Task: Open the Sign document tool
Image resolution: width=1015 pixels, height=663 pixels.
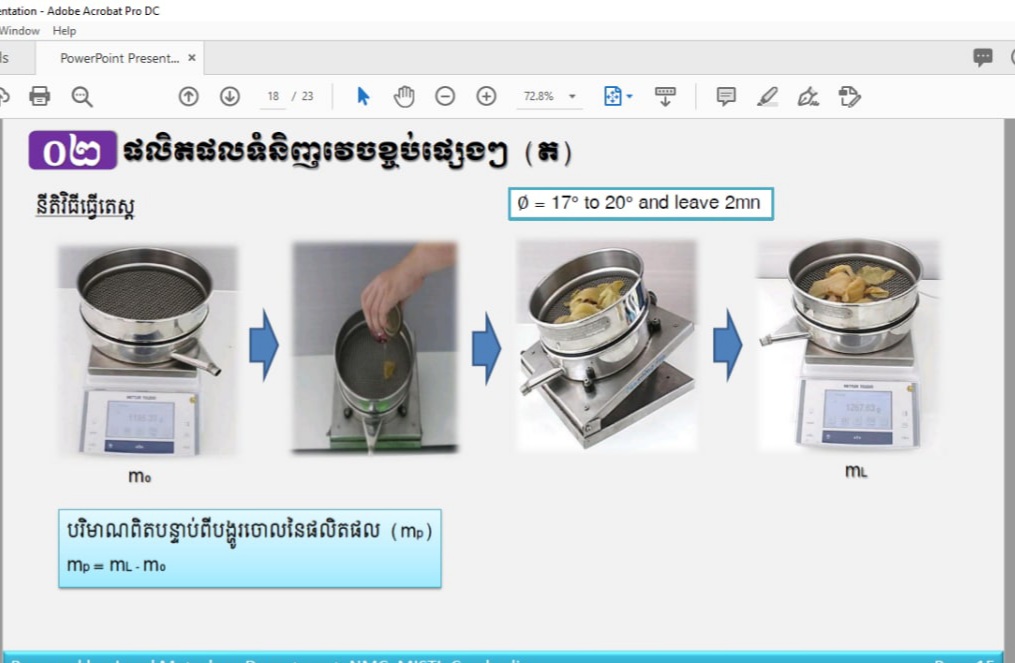Action: (x=808, y=96)
